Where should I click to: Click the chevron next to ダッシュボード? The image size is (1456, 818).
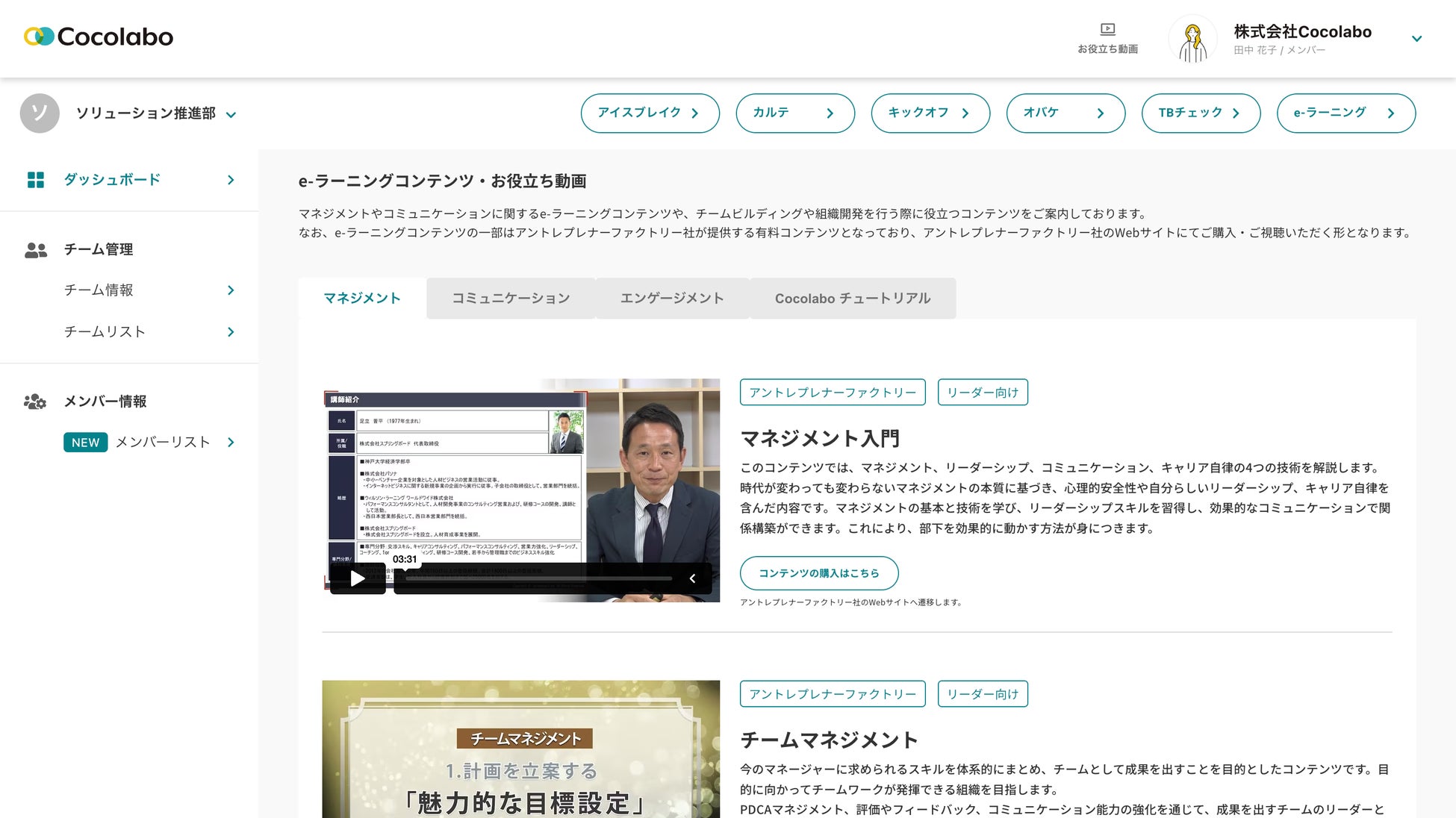pos(231,180)
